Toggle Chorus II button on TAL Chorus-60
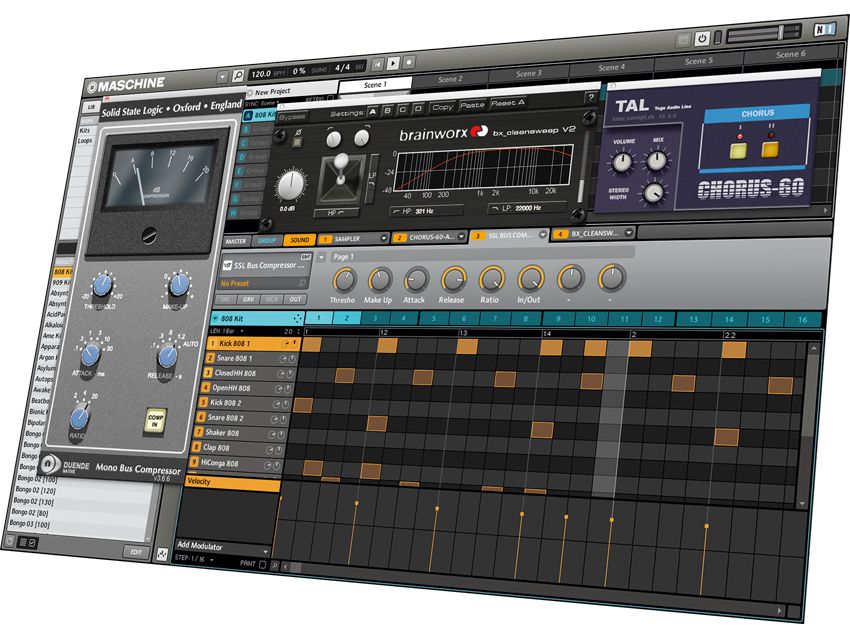Screen dimensions: 850x638 click(770, 149)
